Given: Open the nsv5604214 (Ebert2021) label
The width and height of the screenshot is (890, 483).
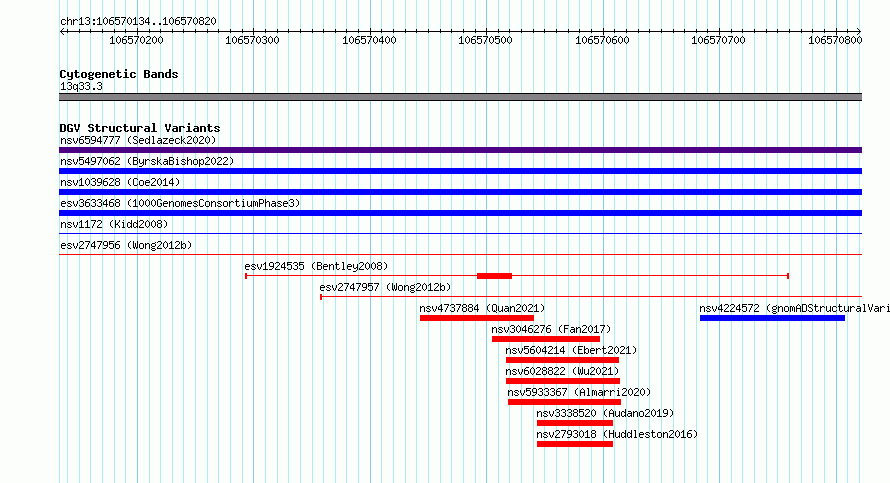Looking at the screenshot, I should [571, 350].
